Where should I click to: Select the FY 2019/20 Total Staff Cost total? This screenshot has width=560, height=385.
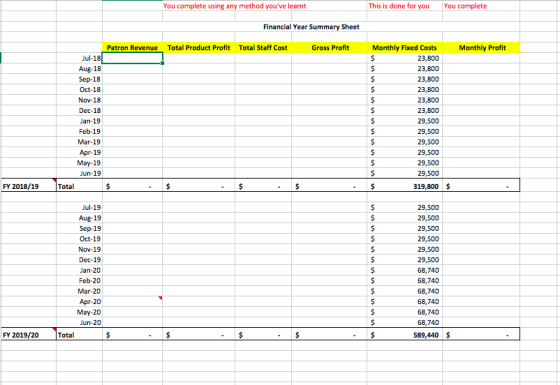[263, 335]
